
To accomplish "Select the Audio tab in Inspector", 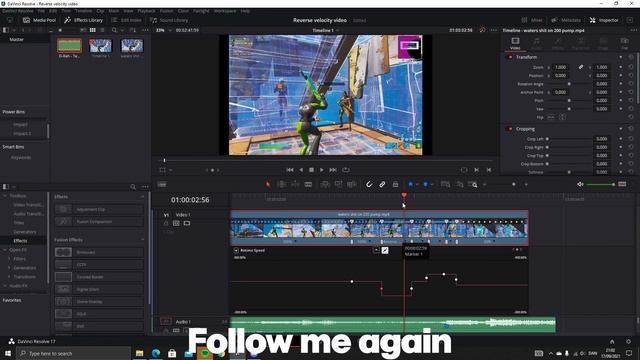I will click(536, 43).
